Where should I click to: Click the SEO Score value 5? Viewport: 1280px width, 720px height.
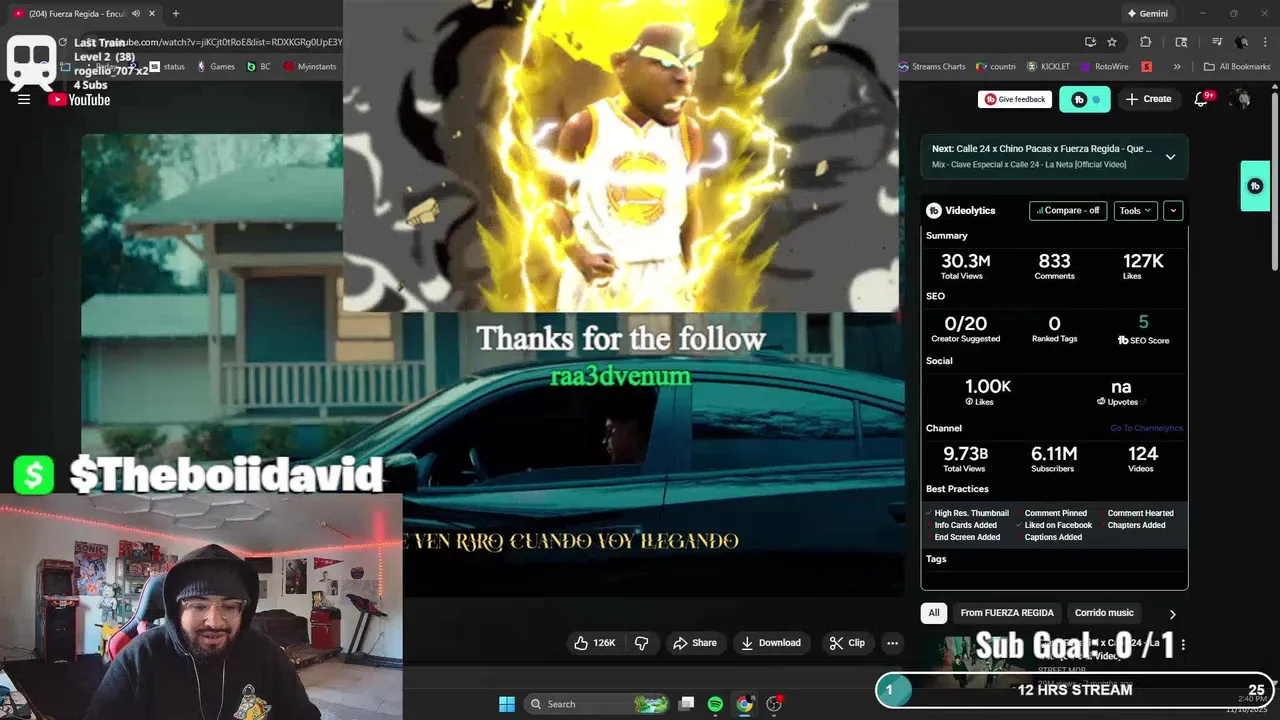1143,322
